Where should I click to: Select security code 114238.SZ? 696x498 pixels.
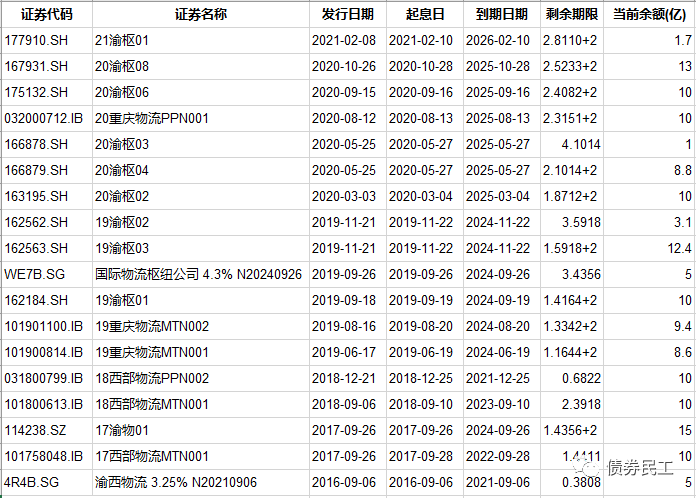click(35, 430)
